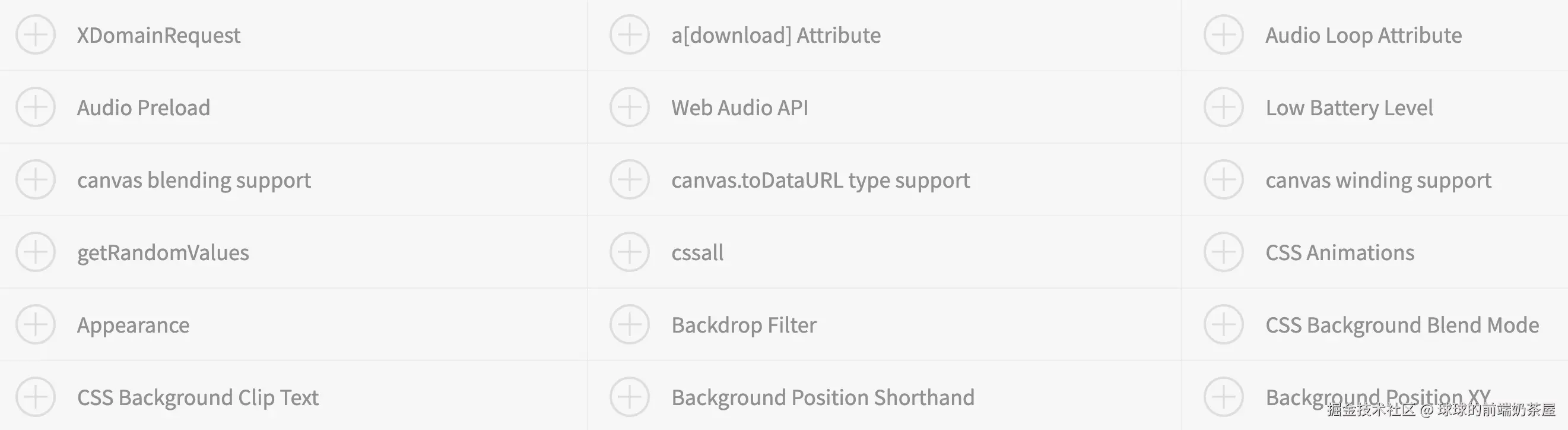Select the Appearance feature label
Viewport: 1568px width, 430px height.
pyautogui.click(x=134, y=325)
